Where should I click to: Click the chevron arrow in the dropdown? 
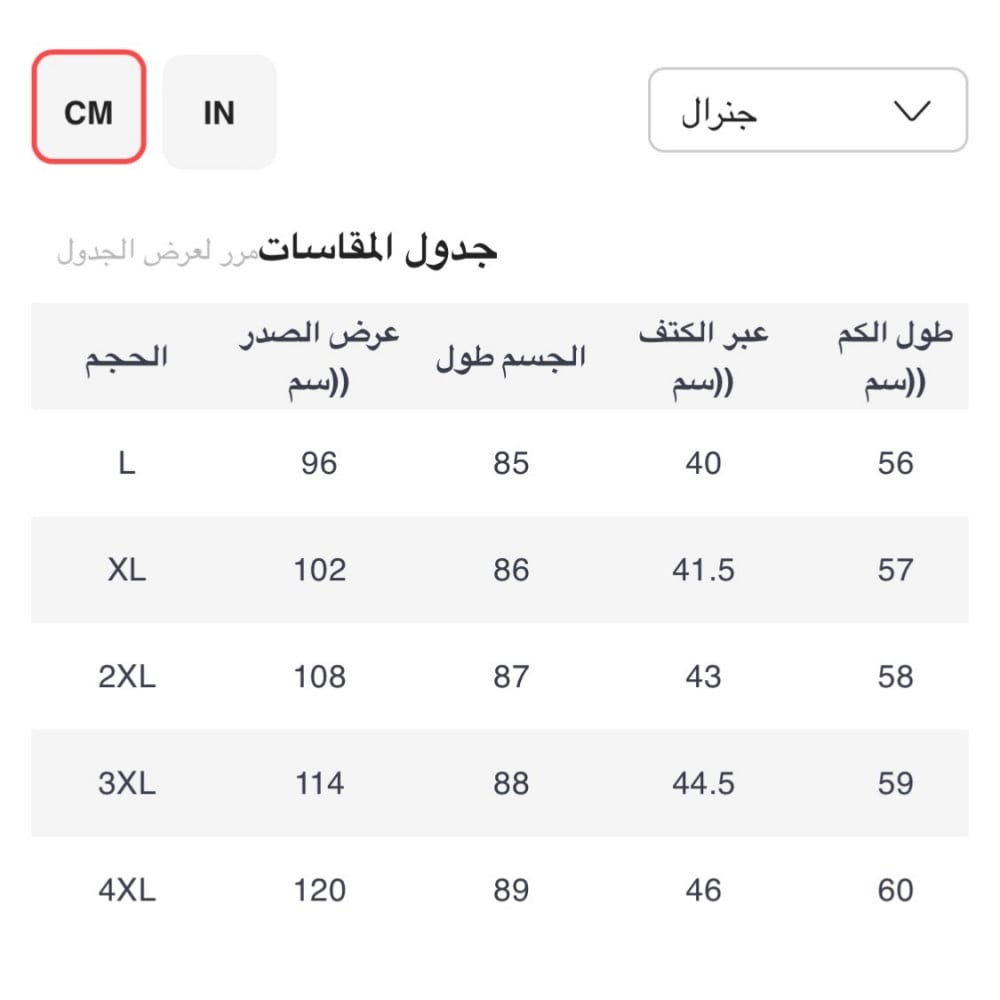click(911, 111)
